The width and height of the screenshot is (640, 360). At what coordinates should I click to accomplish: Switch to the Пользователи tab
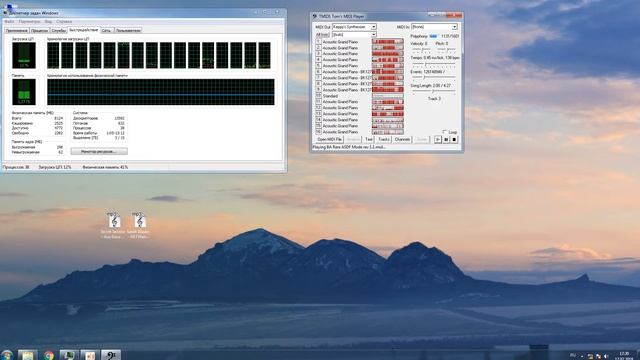[128, 31]
